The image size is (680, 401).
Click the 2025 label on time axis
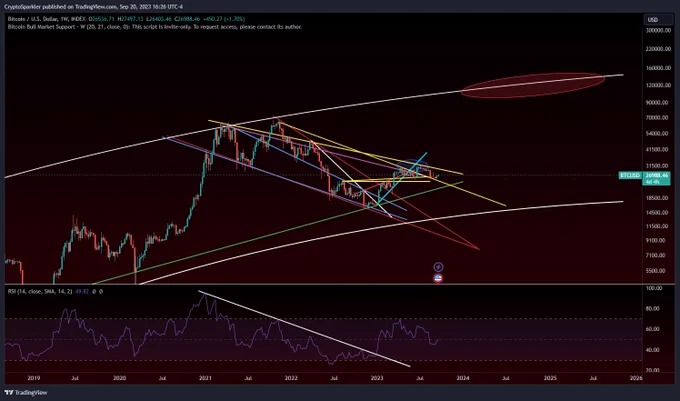(x=550, y=378)
